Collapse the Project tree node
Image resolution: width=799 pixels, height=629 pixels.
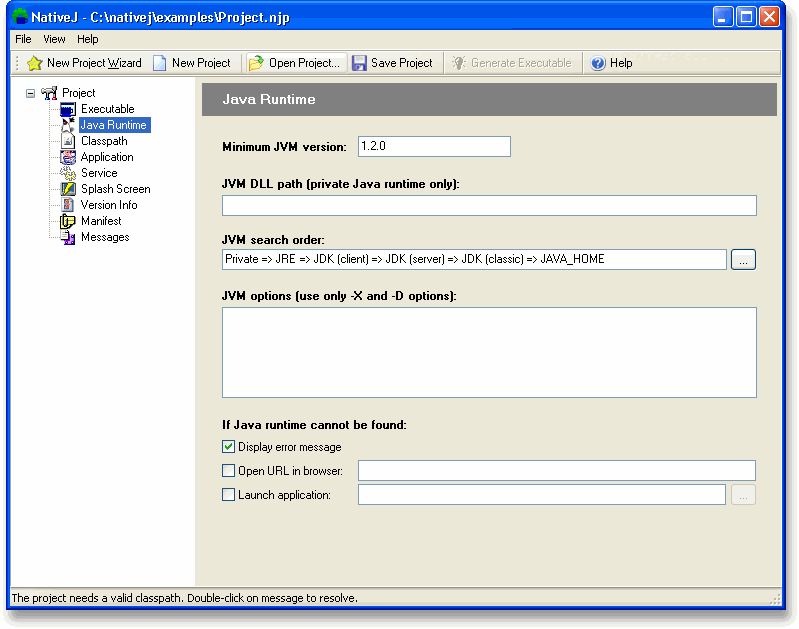30,93
